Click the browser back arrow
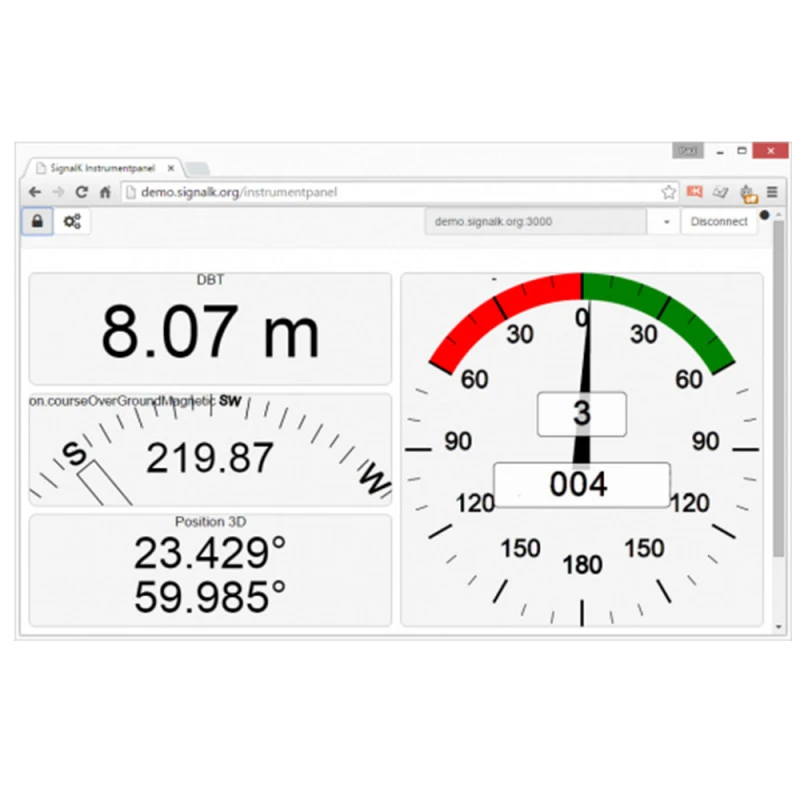Image resolution: width=800 pixels, height=800 pixels. (x=35, y=192)
